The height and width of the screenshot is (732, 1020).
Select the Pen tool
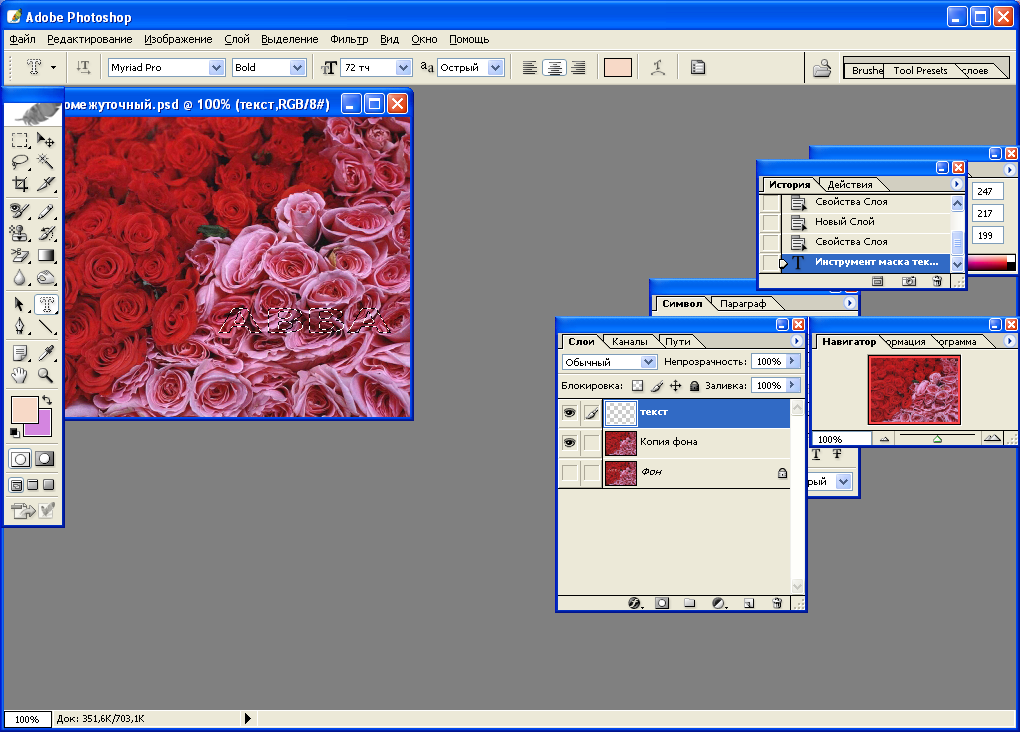point(20,326)
